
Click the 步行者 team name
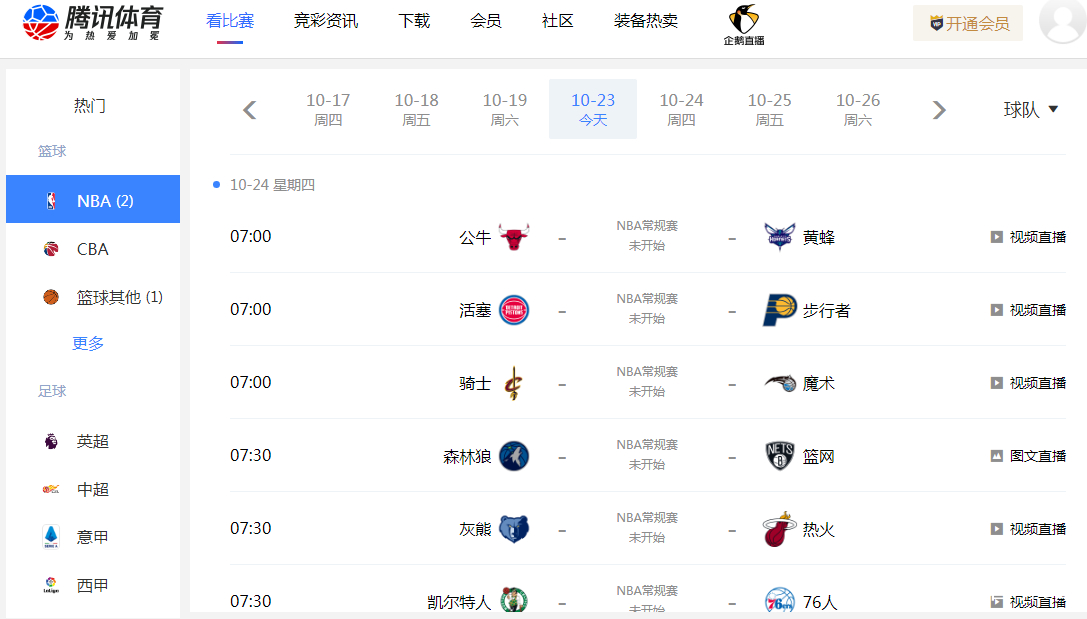pyautogui.click(x=826, y=311)
